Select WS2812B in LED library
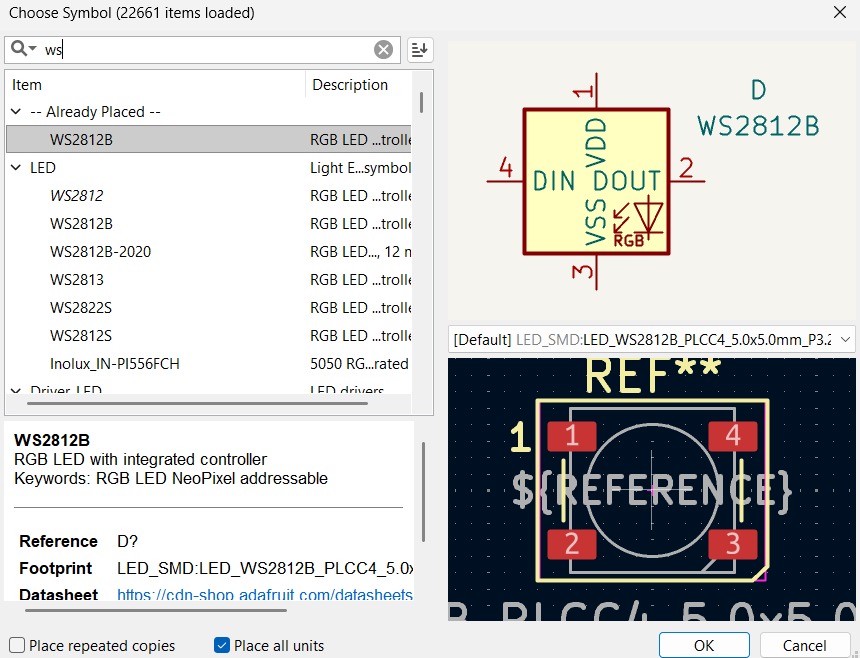 click(x=81, y=224)
